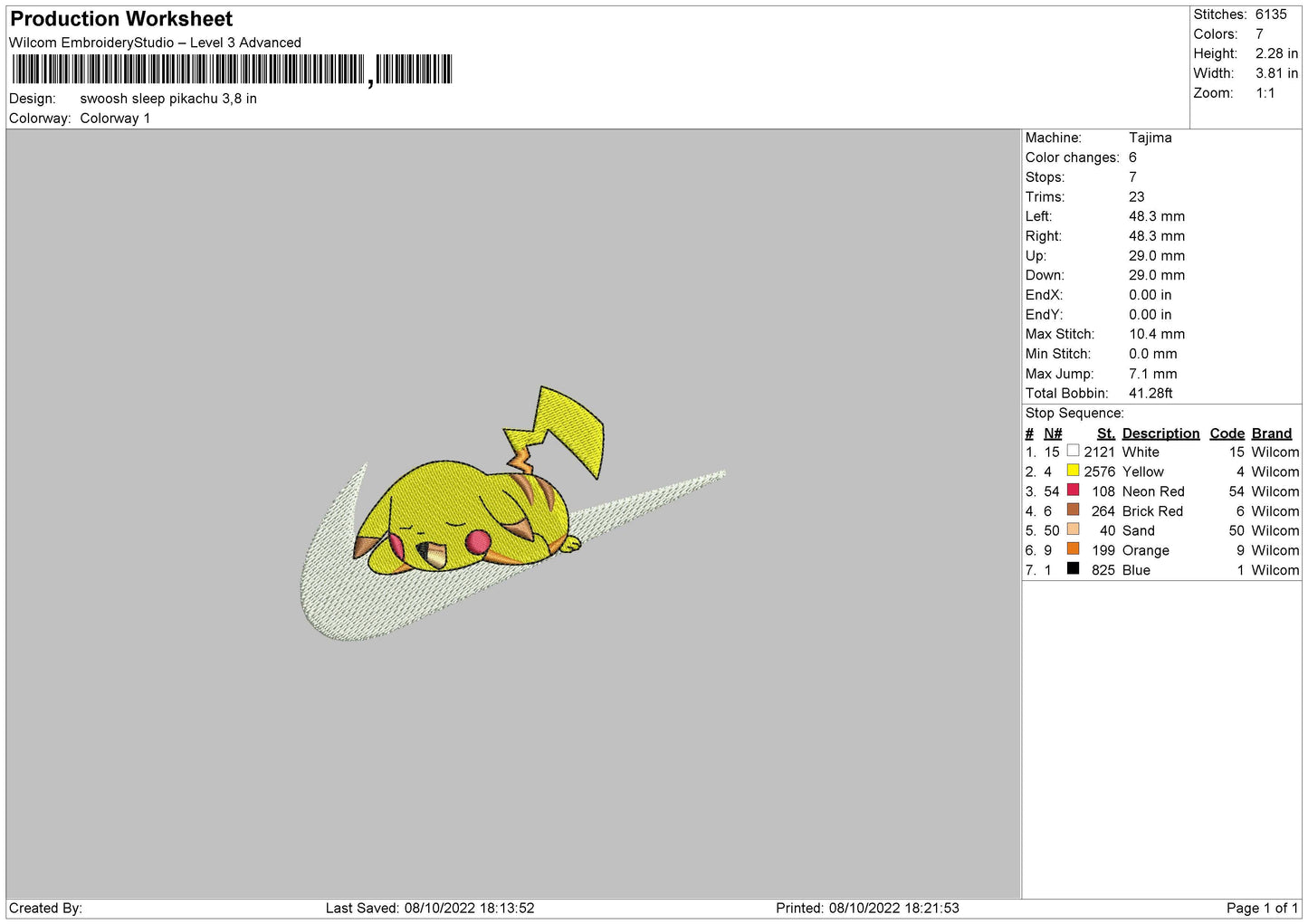Click the Left value '48.3 mm'

coord(1157,217)
